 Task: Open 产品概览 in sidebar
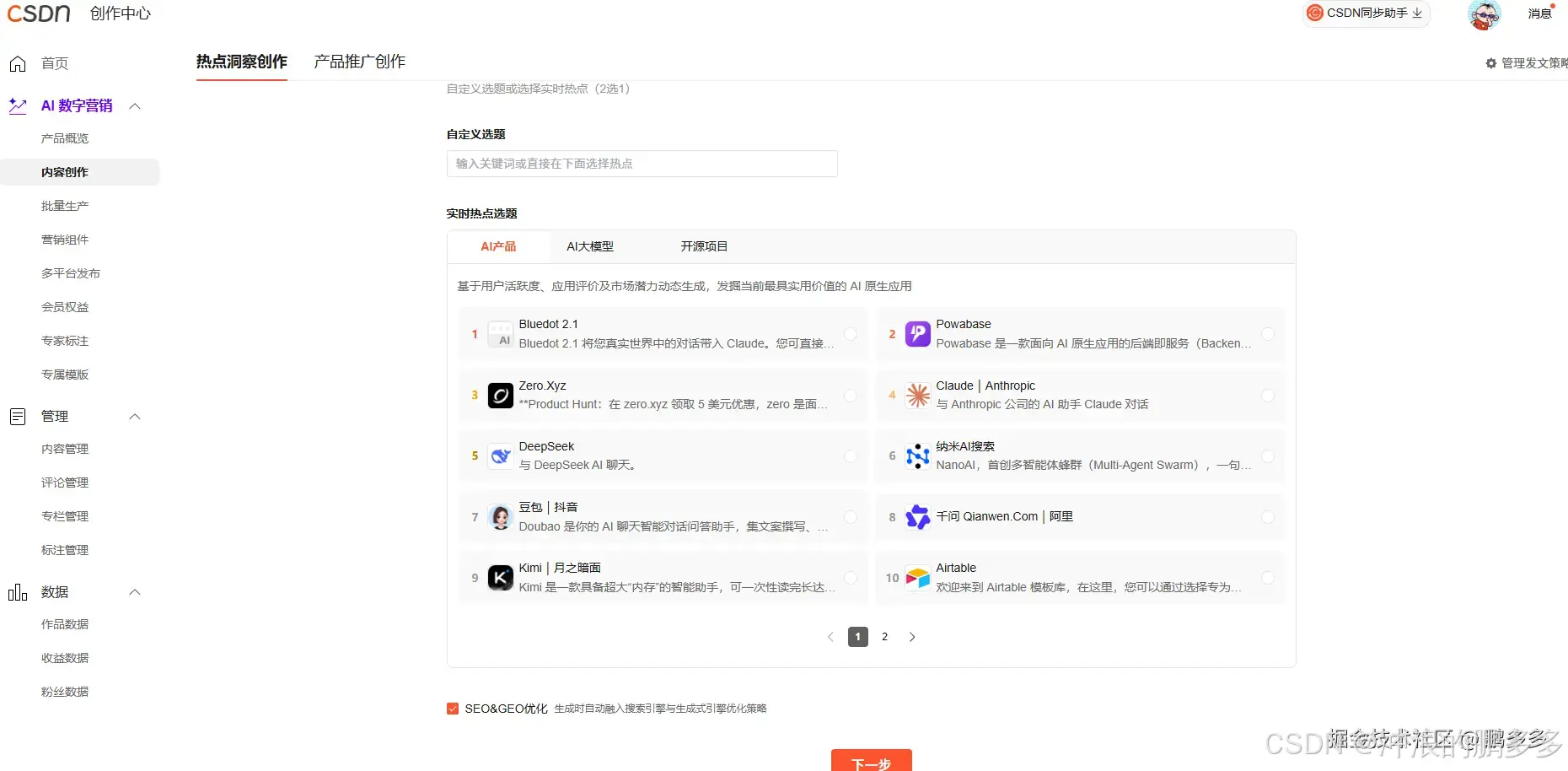[x=65, y=138]
